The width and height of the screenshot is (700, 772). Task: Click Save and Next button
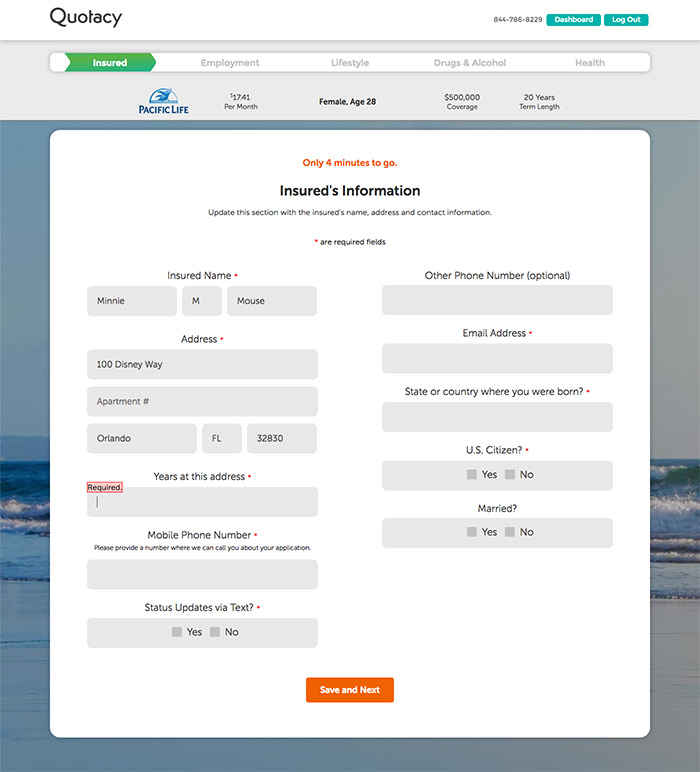[x=350, y=690]
